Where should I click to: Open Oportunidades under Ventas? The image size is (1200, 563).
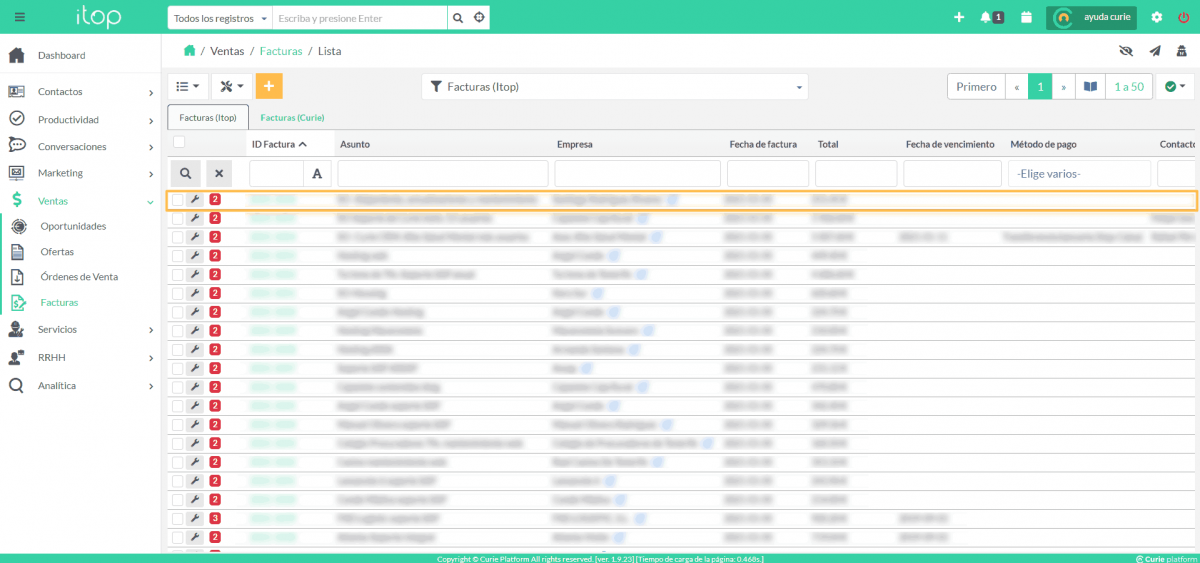(73, 226)
